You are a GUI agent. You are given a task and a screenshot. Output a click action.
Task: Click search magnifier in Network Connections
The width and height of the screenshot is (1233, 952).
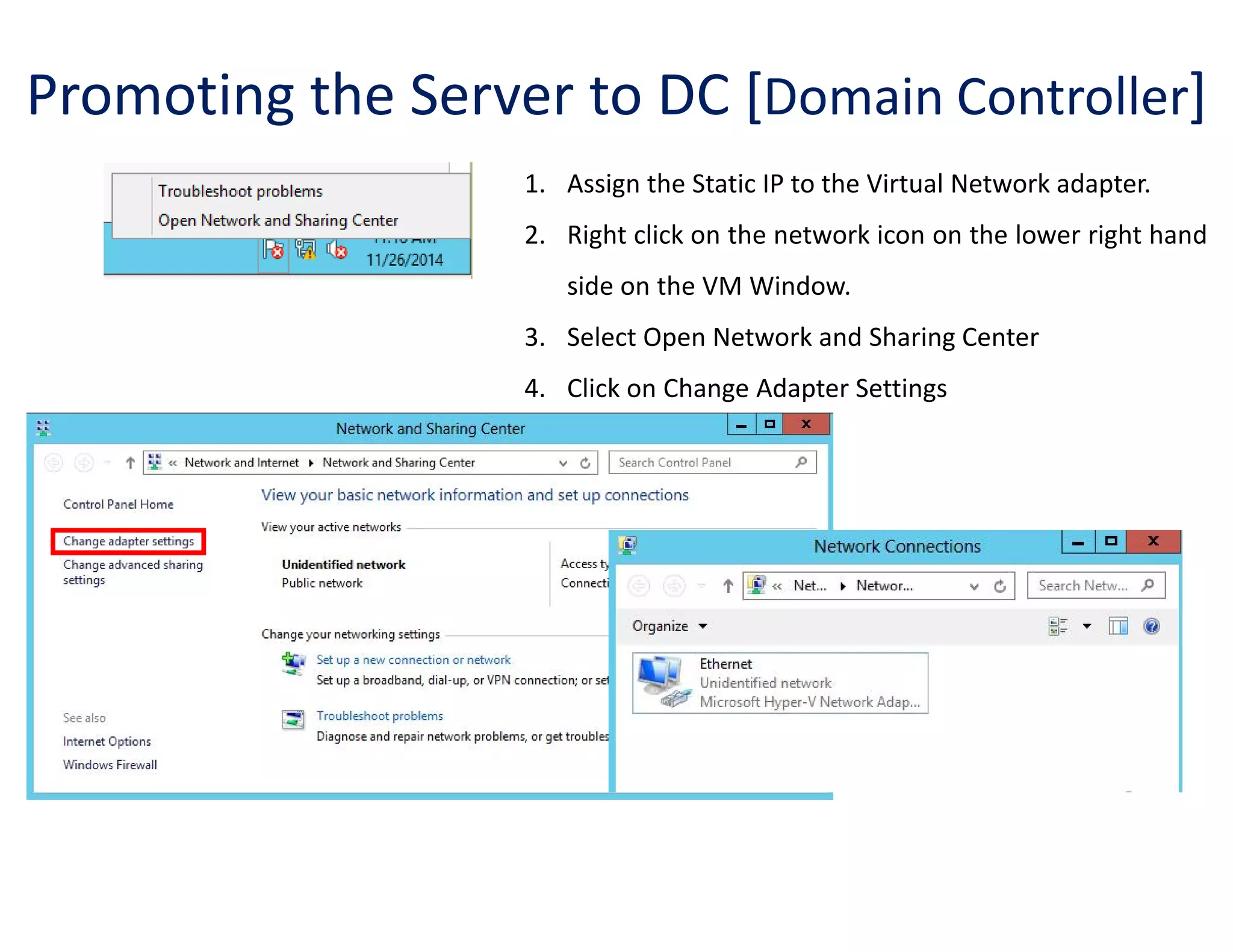click(1148, 585)
